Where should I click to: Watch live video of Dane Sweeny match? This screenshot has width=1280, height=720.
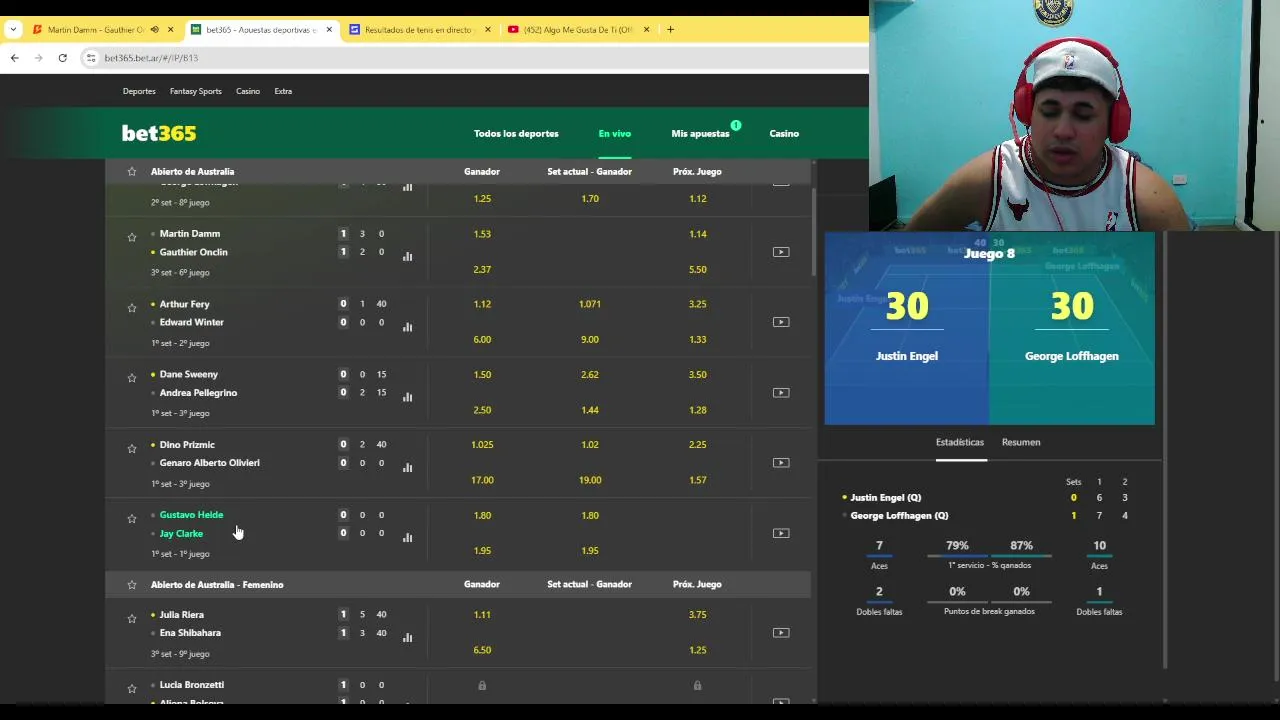click(781, 392)
